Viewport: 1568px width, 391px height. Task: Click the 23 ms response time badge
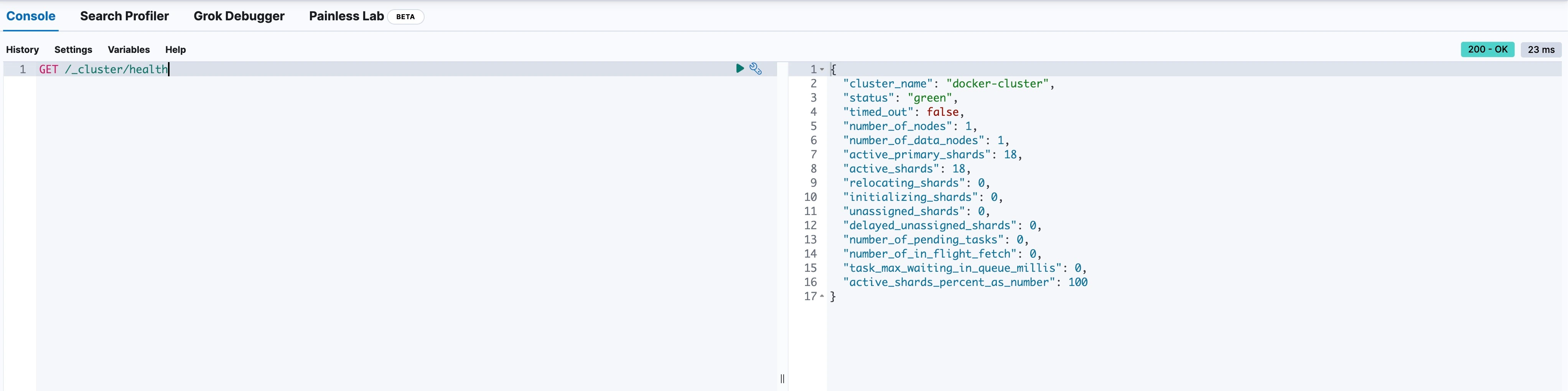tap(1541, 50)
